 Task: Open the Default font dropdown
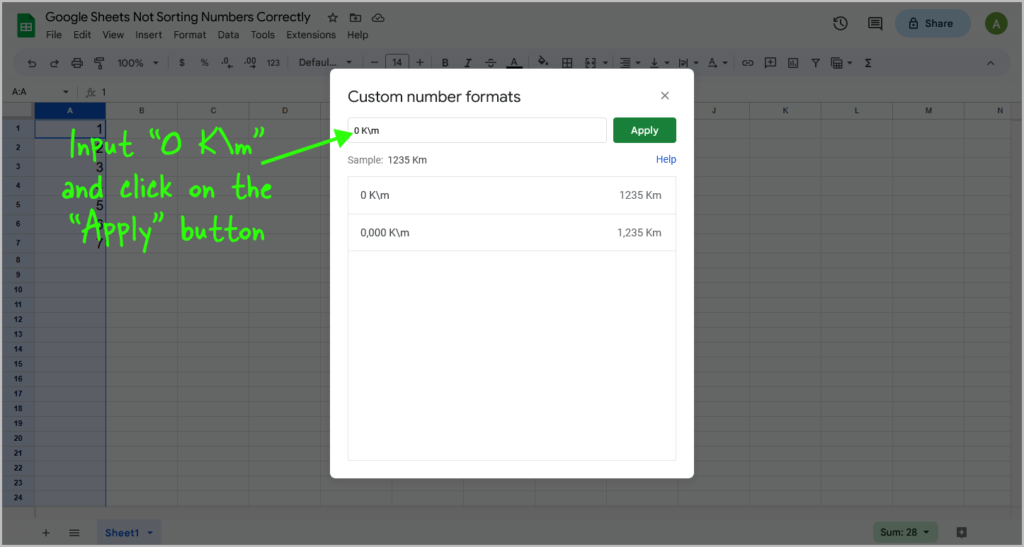(325, 63)
